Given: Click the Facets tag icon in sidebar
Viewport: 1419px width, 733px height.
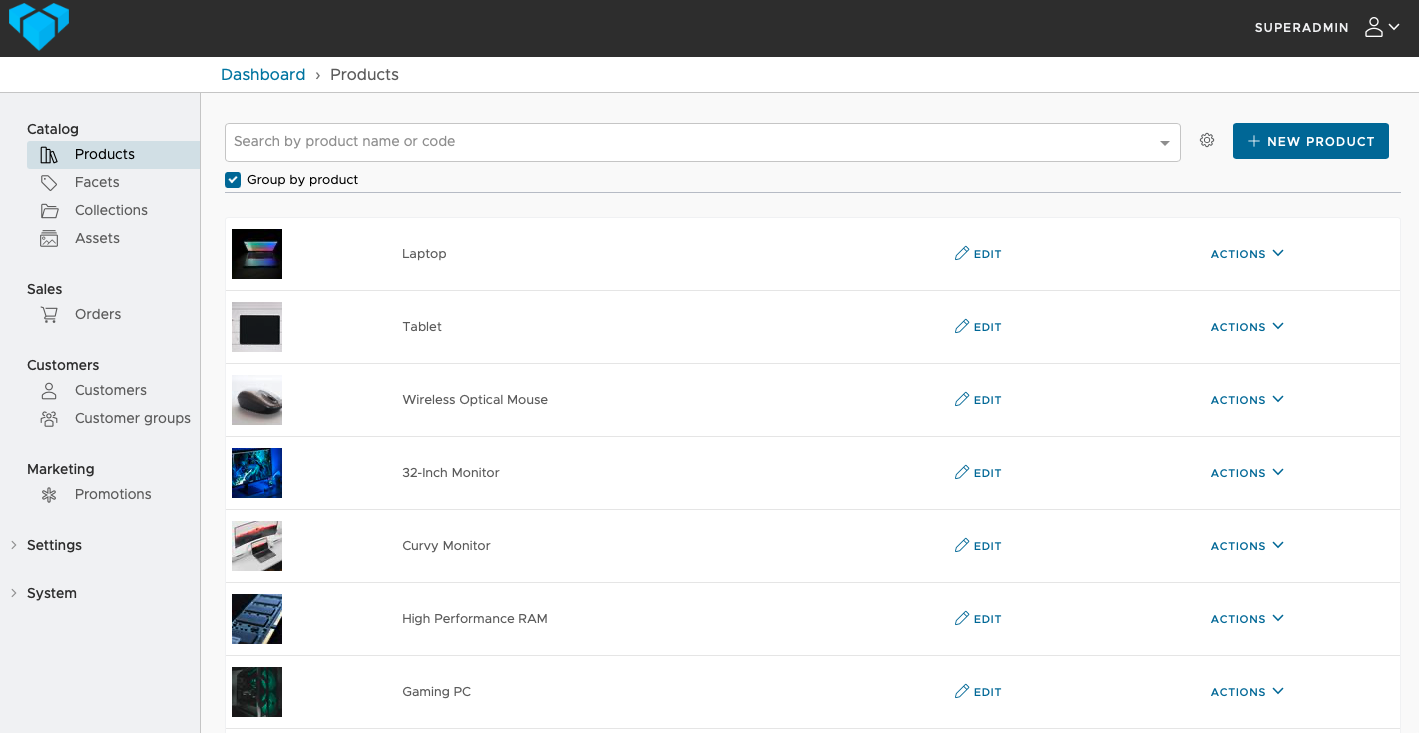Looking at the screenshot, I should click(x=49, y=182).
